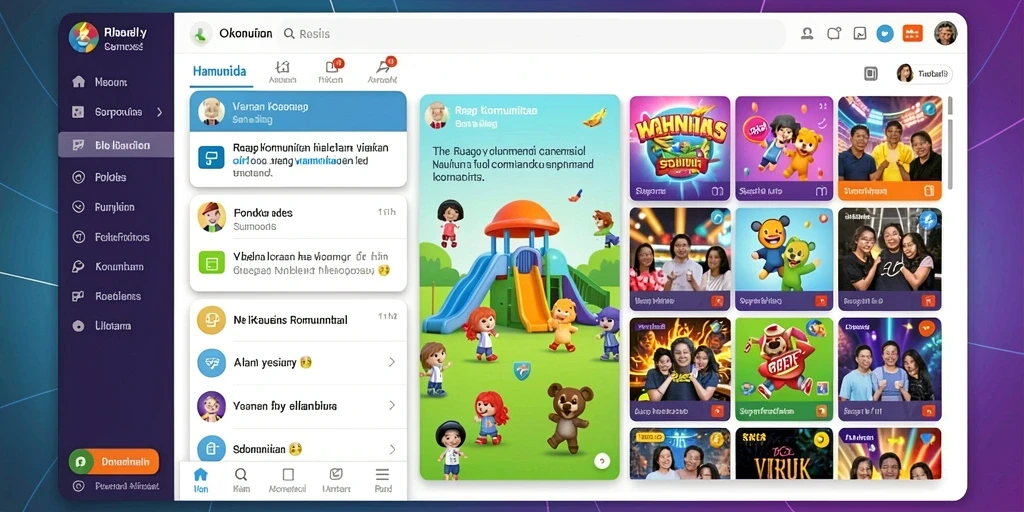
Task: Click the yellow bird icon on playground post
Action: [x=594, y=116]
